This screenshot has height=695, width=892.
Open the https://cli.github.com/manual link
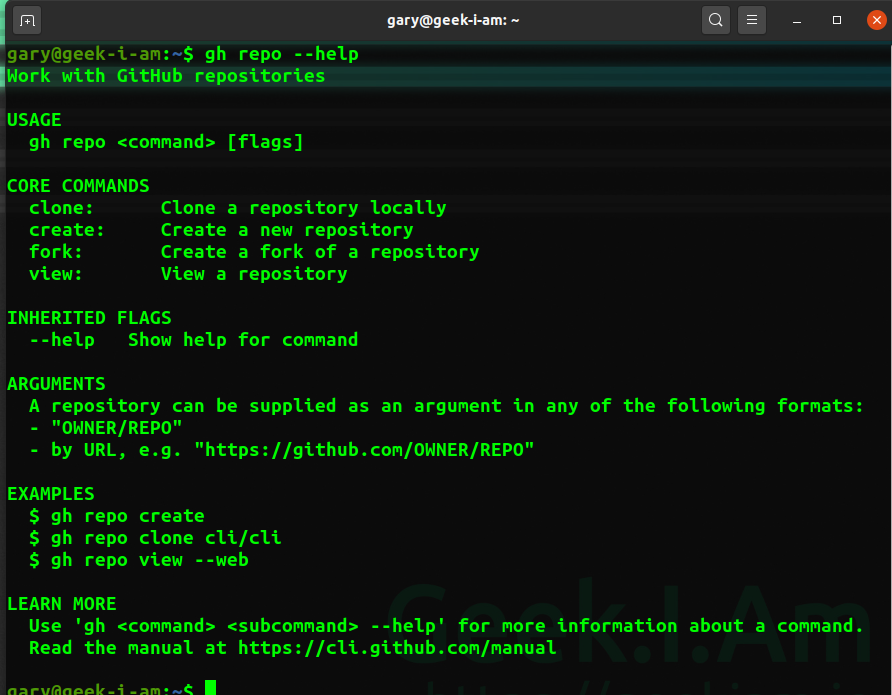point(397,648)
